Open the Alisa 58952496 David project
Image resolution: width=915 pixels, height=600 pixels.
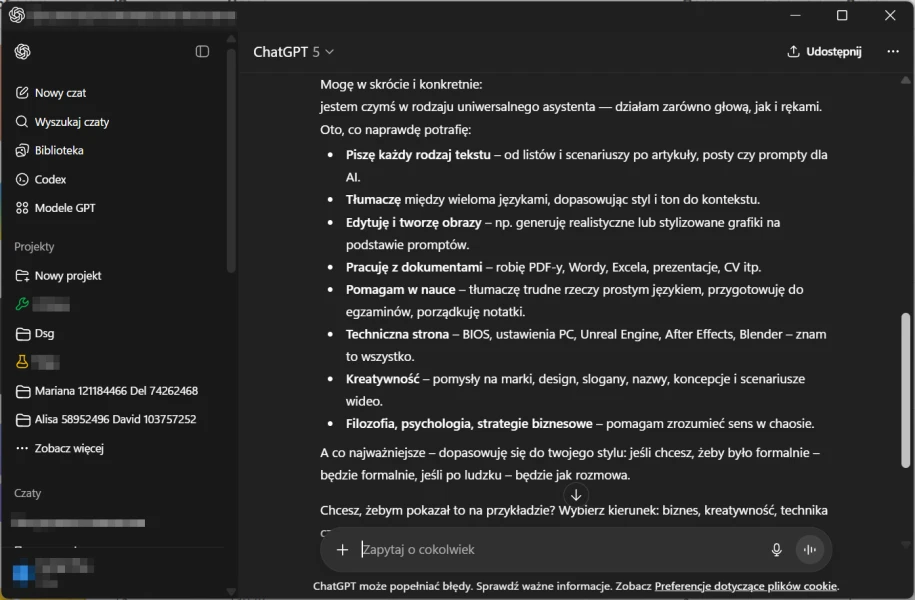click(115, 420)
